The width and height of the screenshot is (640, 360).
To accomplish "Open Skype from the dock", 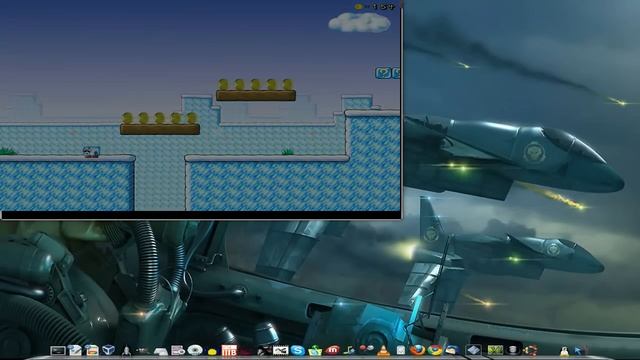I will tap(298, 350).
